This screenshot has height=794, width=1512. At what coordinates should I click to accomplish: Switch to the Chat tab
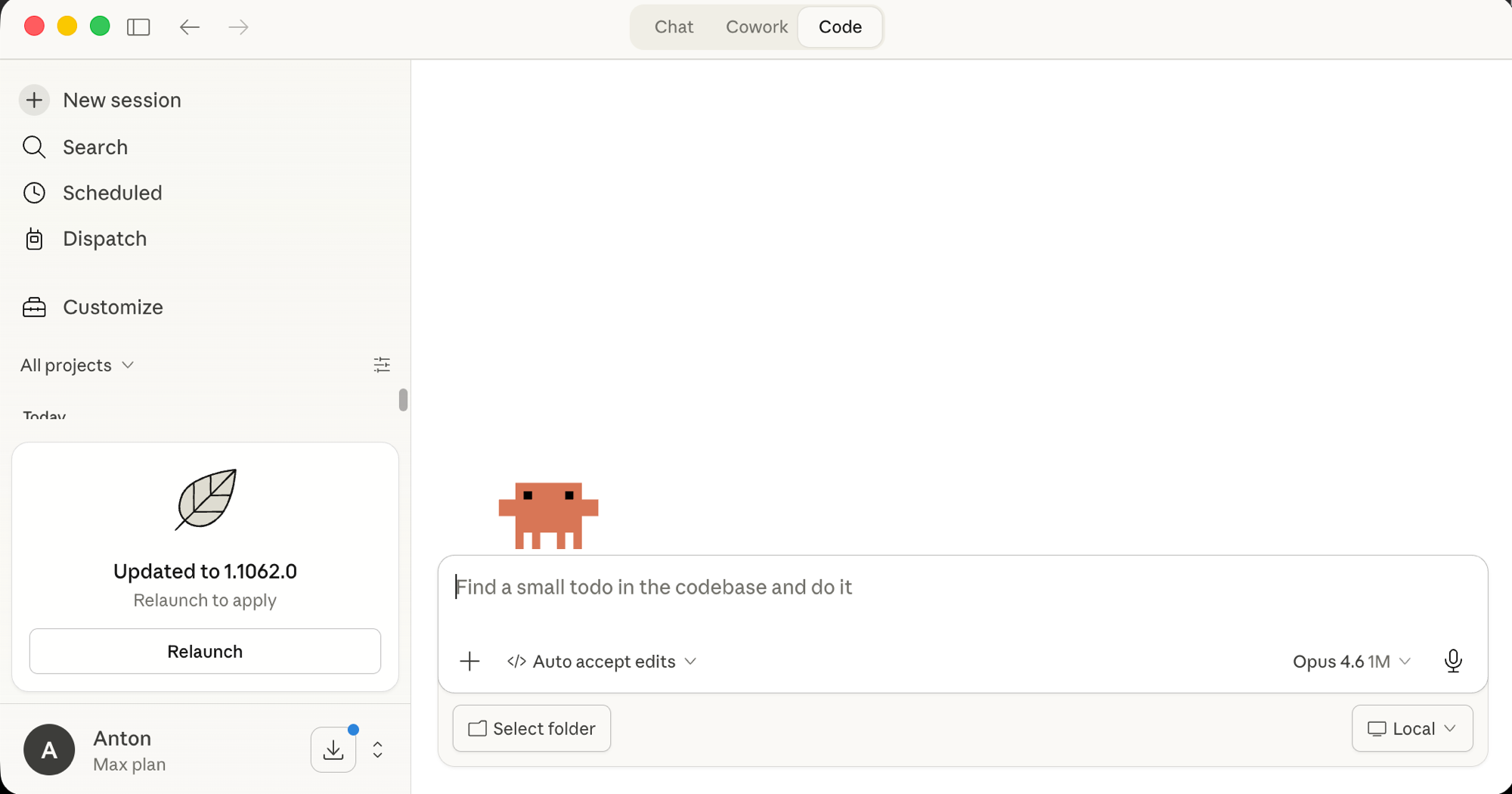pos(673,26)
